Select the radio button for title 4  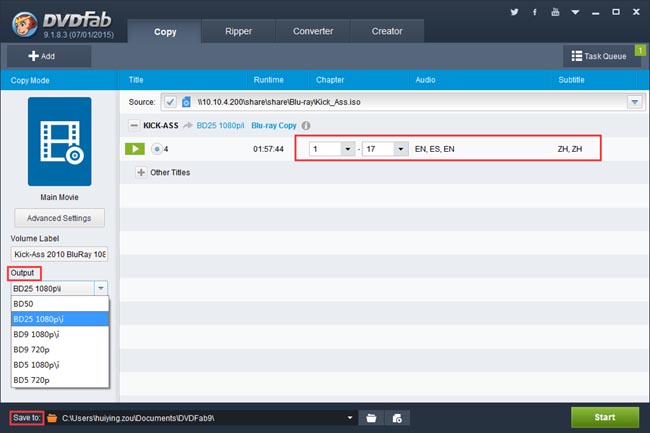(157, 149)
